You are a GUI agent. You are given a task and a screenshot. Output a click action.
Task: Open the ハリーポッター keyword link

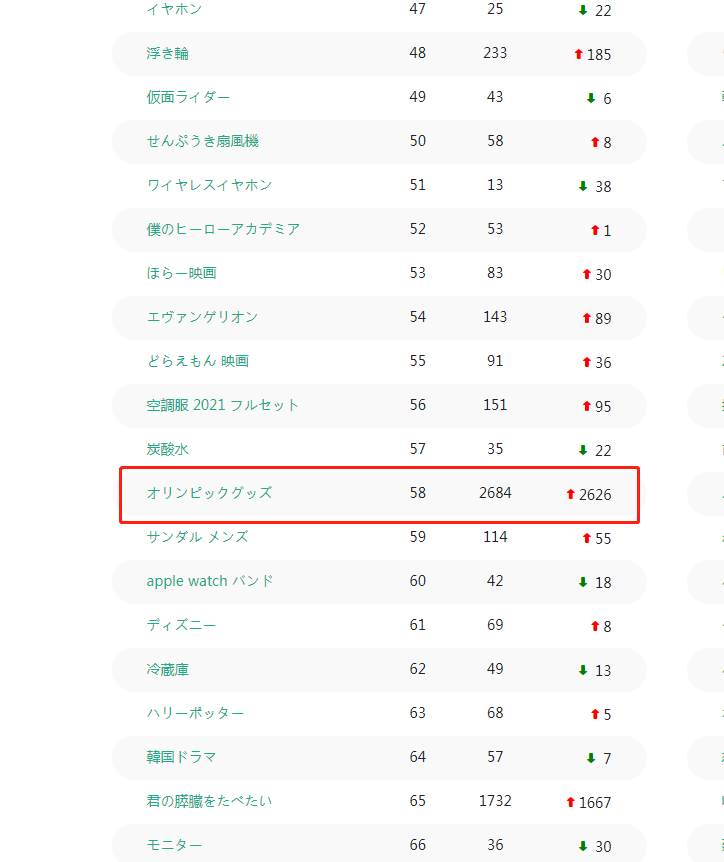pos(195,713)
